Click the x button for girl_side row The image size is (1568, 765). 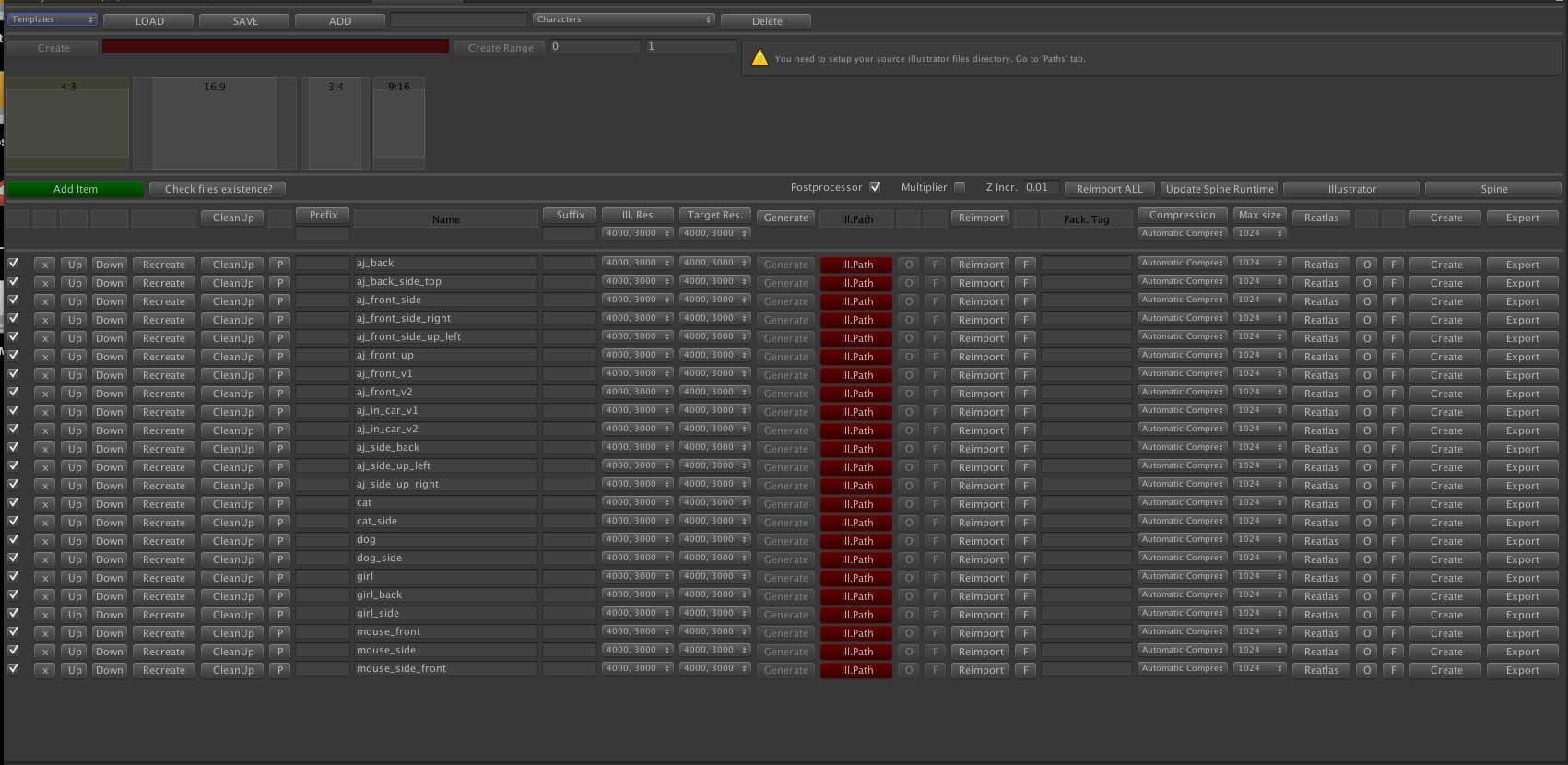point(44,615)
